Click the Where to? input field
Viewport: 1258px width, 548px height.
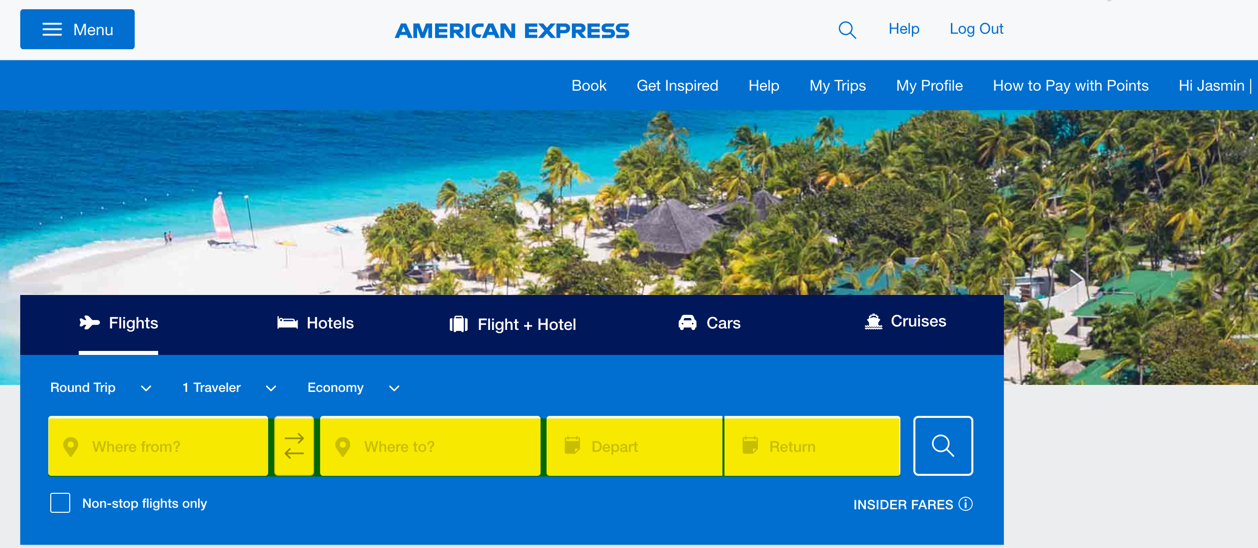pyautogui.click(x=430, y=446)
